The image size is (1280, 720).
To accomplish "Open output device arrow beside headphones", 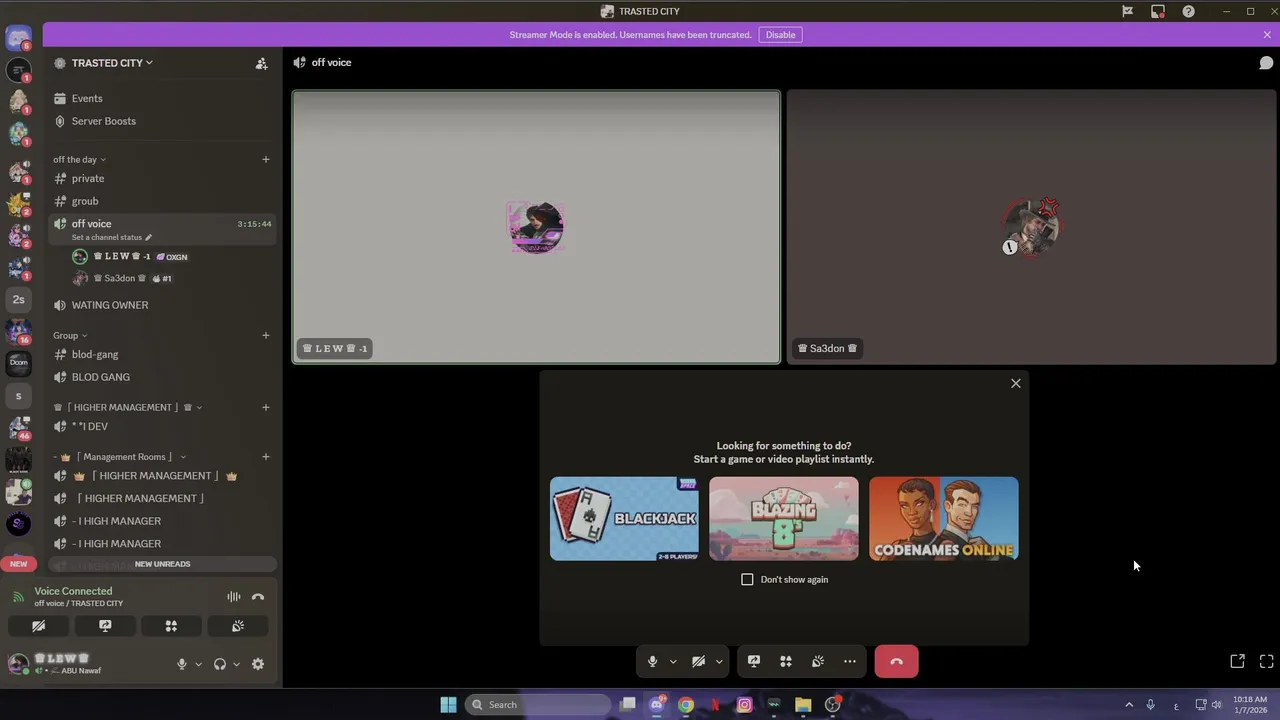I will [236, 664].
